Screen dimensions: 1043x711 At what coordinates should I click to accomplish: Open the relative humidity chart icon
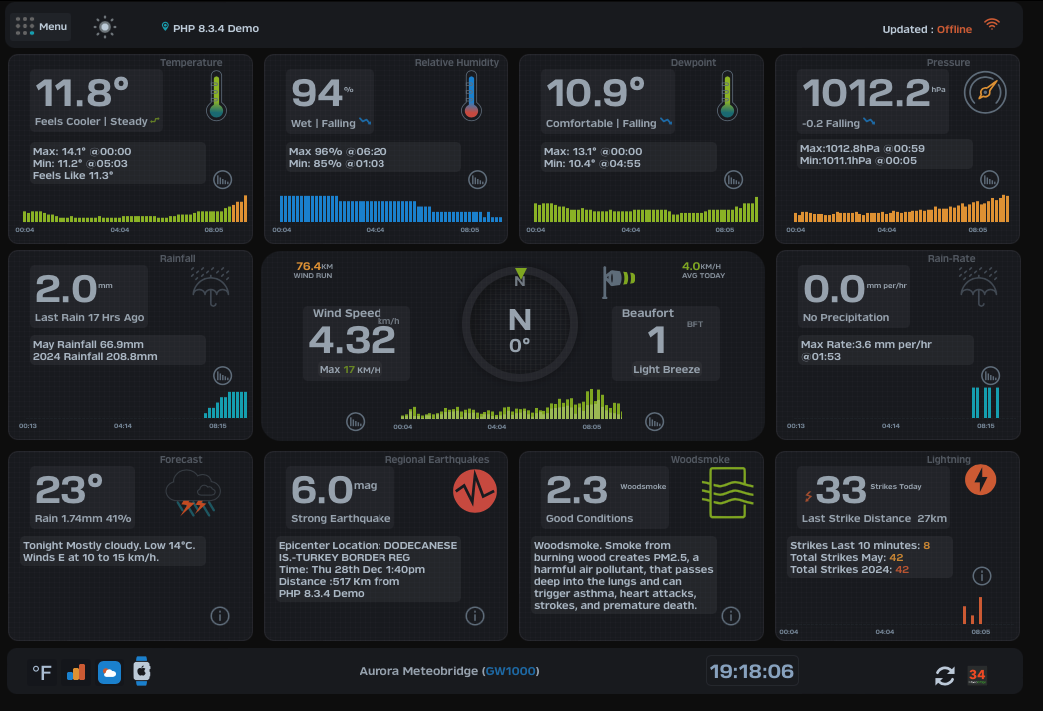pyautogui.click(x=479, y=181)
